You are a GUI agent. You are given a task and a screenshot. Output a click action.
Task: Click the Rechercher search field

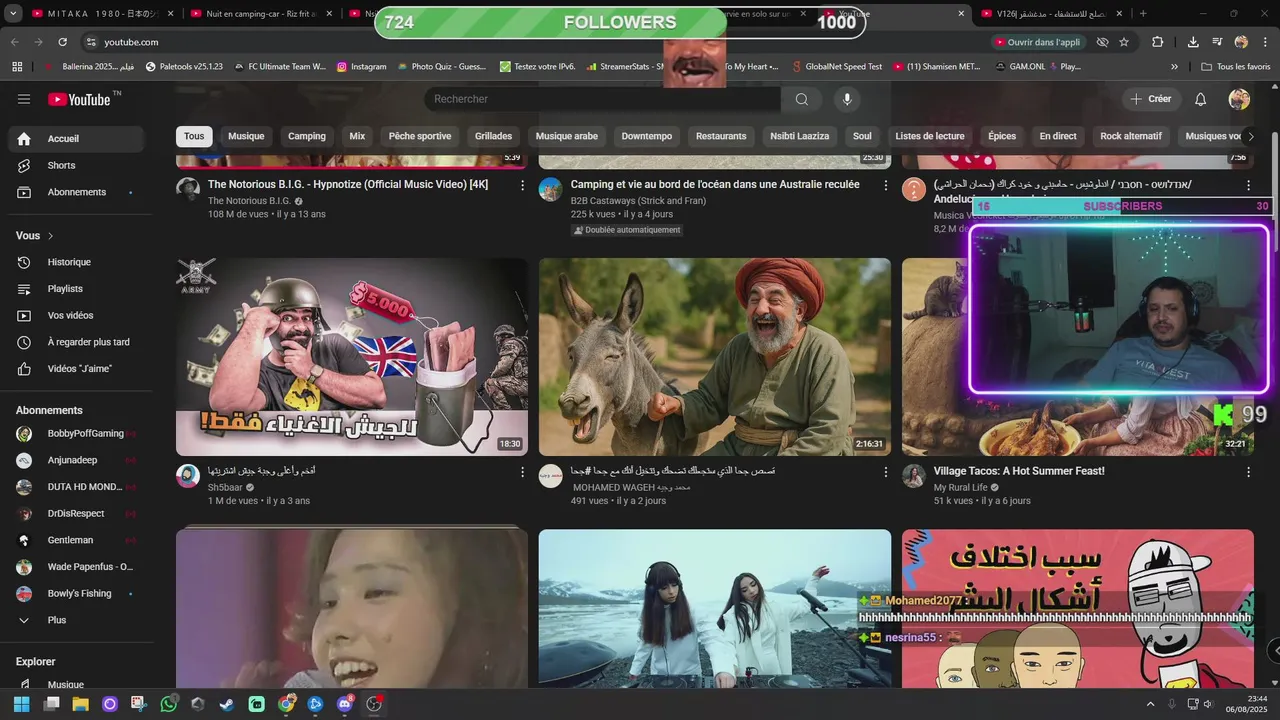pos(602,99)
